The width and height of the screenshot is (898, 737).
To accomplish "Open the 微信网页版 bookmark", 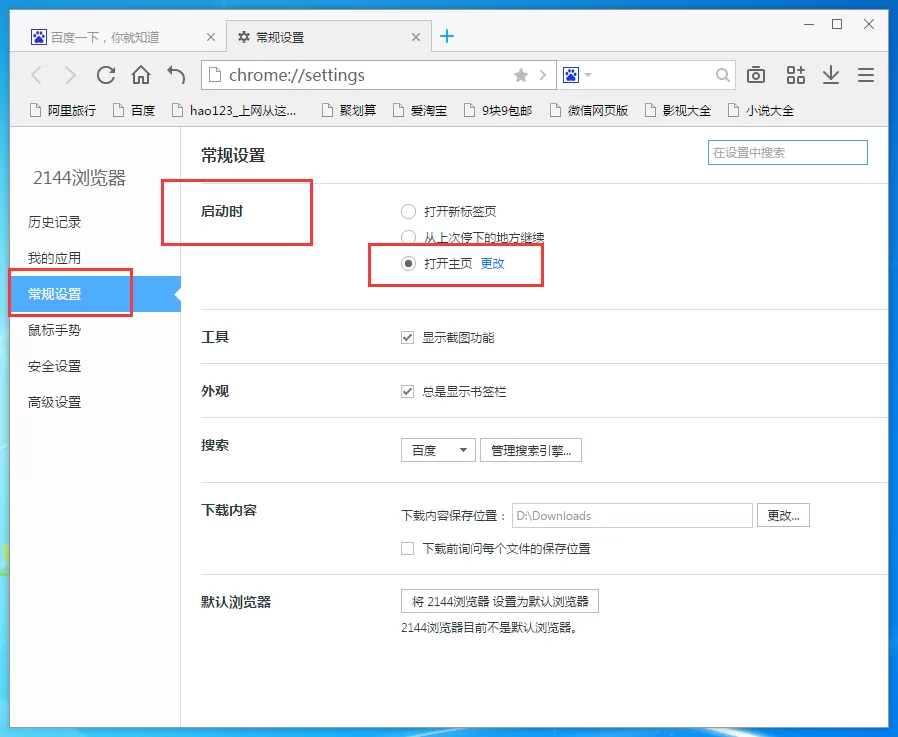I will click(x=589, y=110).
